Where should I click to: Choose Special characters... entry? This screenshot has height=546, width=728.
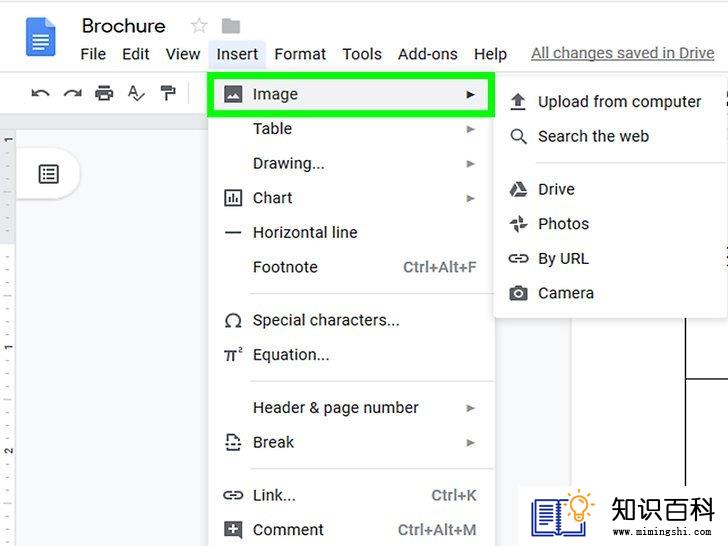point(351,320)
